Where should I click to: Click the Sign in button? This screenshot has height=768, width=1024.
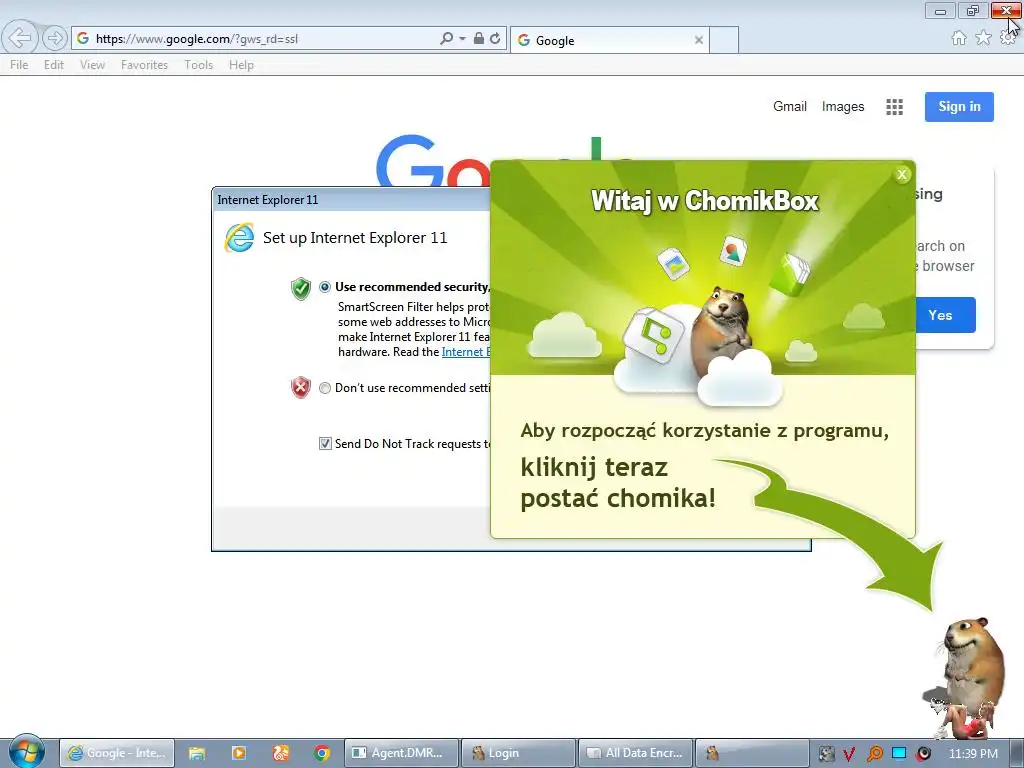(959, 106)
